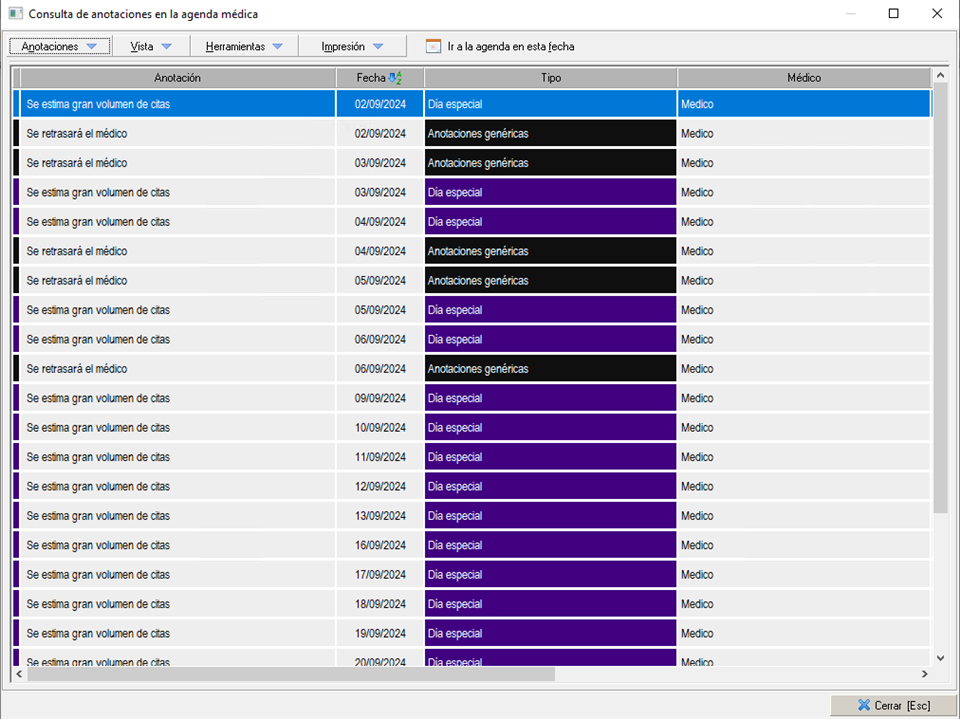Click the Anotación column header
960x719 pixels.
tap(178, 78)
